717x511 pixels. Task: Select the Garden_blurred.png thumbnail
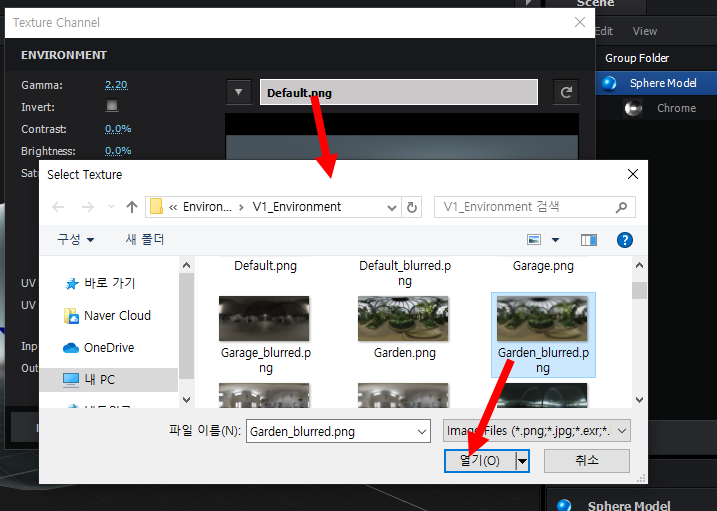coord(542,319)
